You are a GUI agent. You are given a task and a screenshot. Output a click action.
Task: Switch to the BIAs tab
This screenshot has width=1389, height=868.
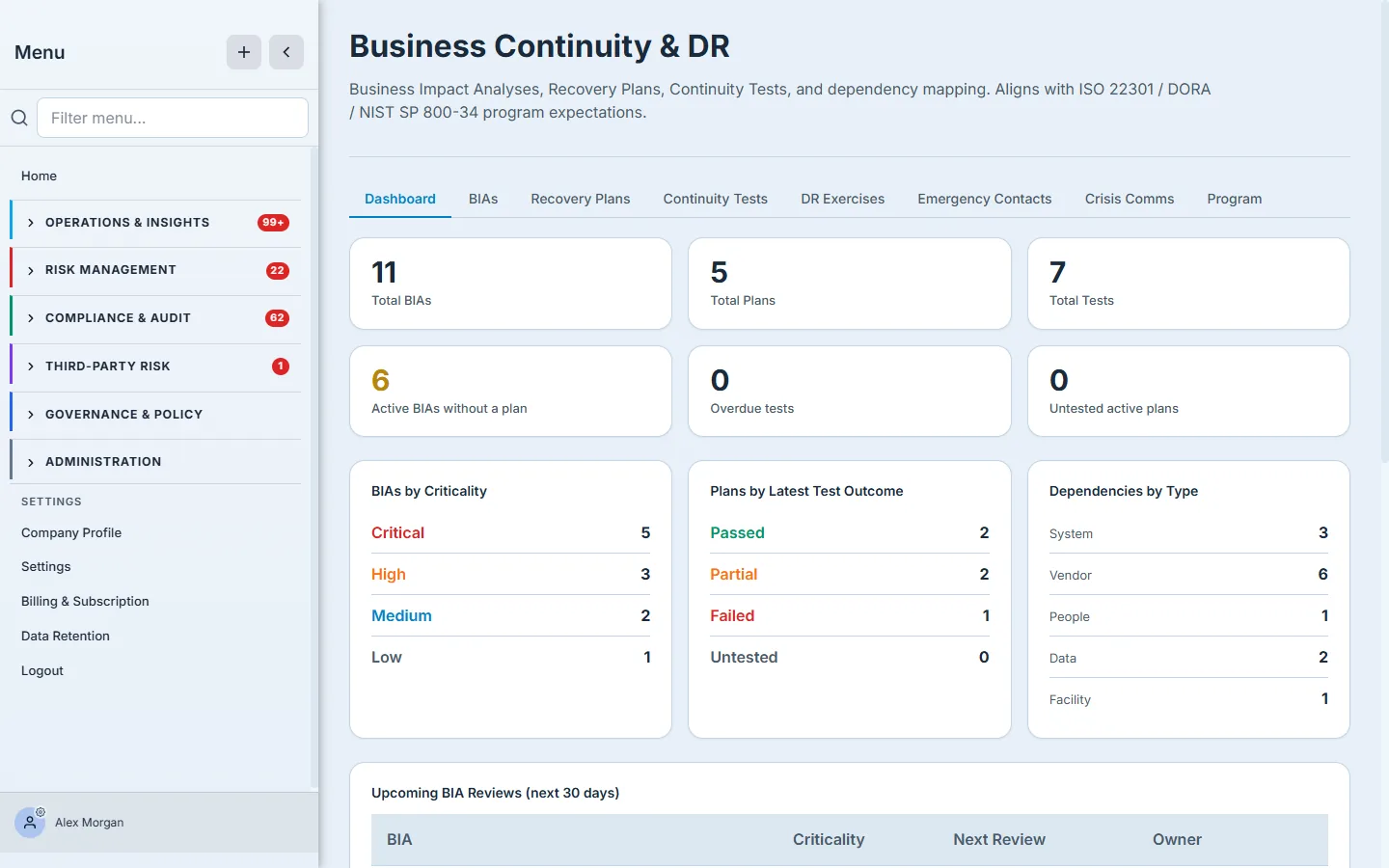483,199
